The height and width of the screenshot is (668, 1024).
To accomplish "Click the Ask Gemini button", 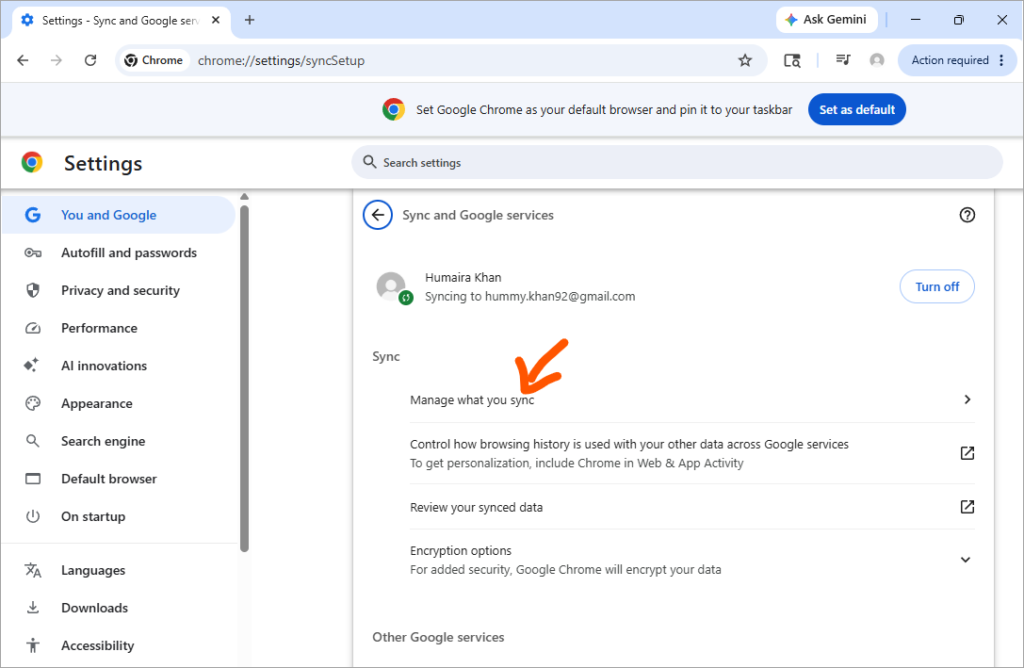I will click(826, 20).
